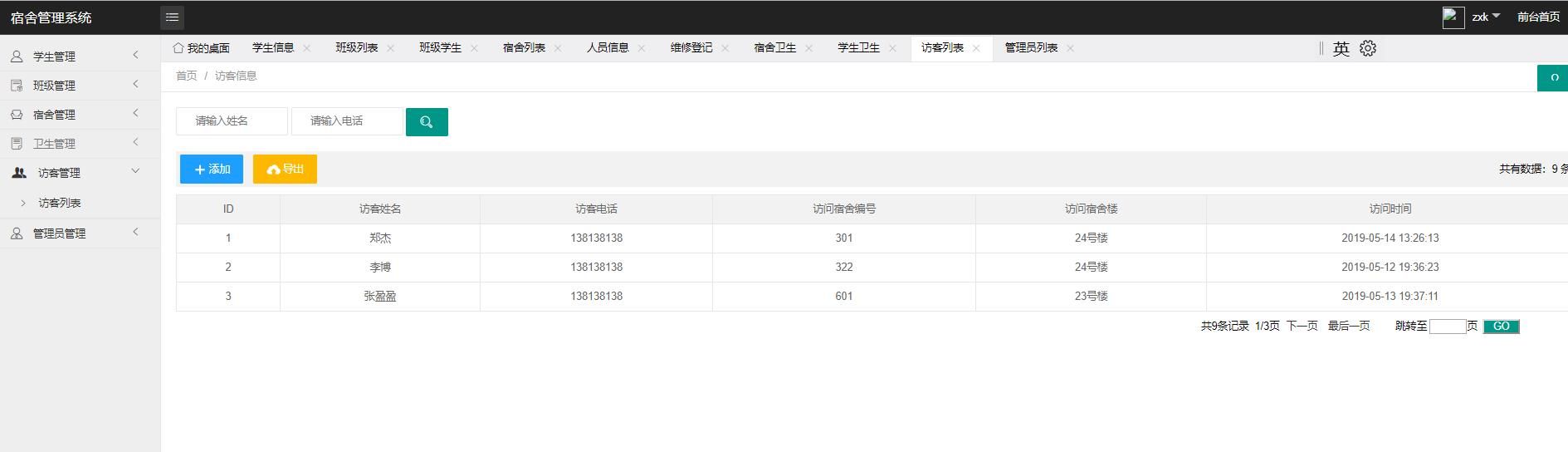Click the user avatar image
Viewport: 1568px width, 452px height.
click(1453, 17)
